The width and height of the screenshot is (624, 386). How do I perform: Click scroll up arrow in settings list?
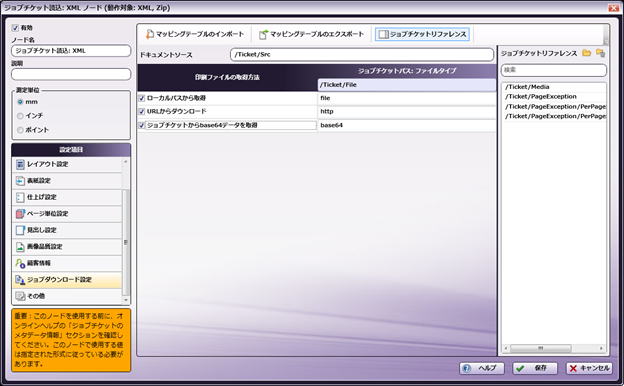click(126, 162)
